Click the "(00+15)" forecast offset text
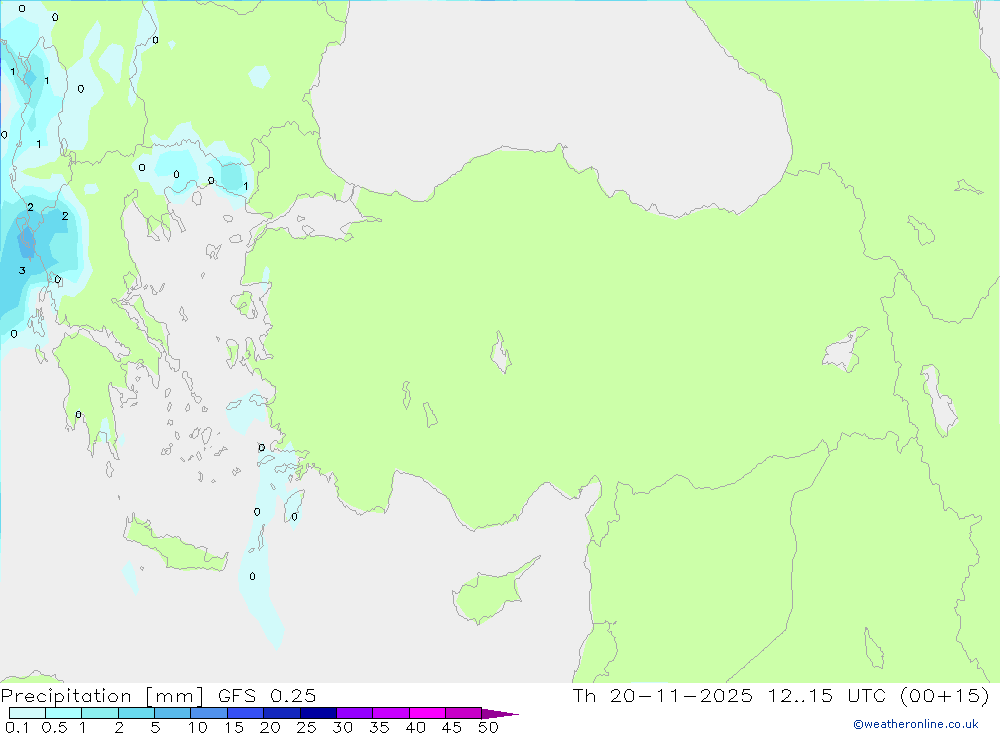The image size is (1000, 733). (945, 695)
